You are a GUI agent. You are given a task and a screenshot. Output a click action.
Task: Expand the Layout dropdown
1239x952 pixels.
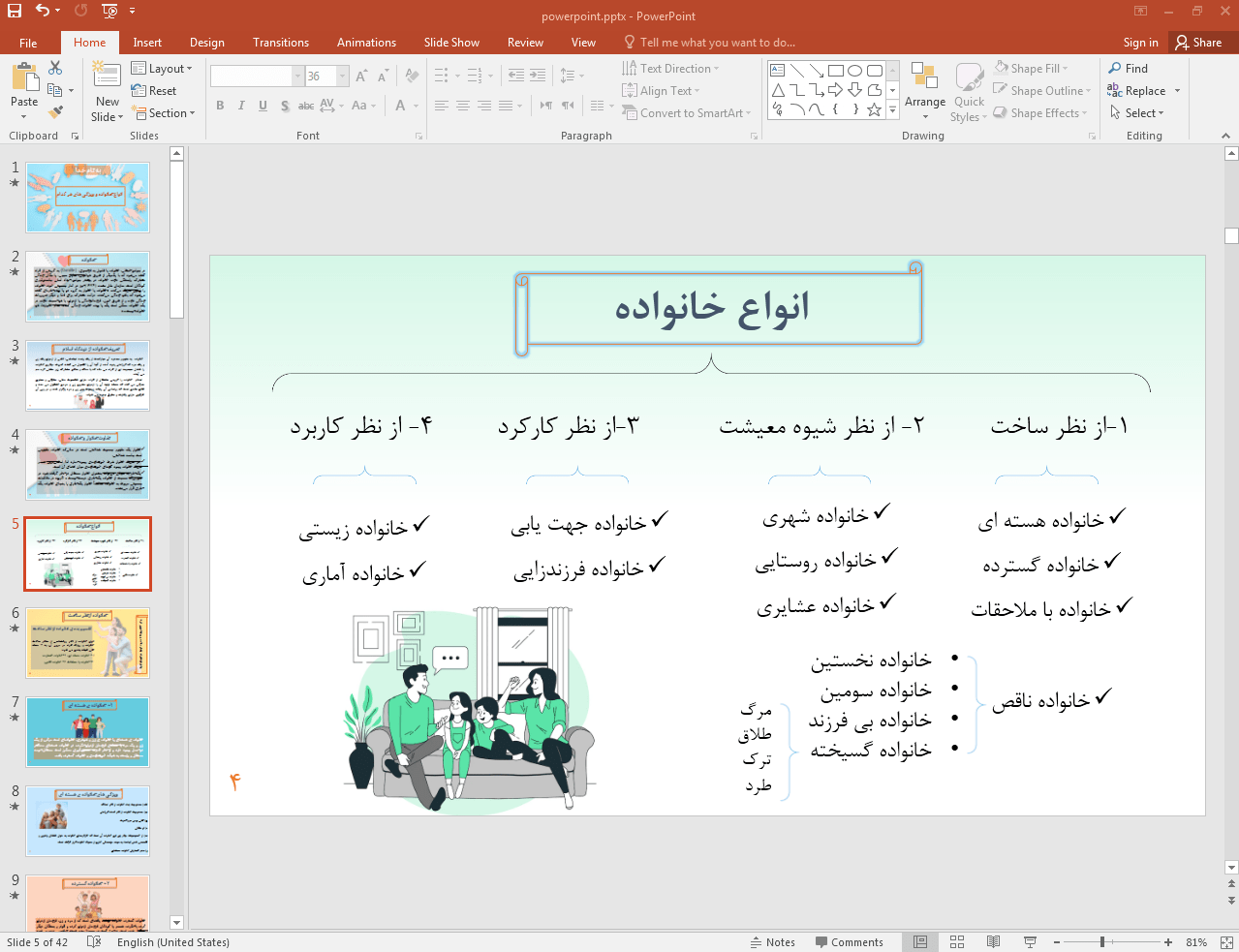[x=162, y=68]
